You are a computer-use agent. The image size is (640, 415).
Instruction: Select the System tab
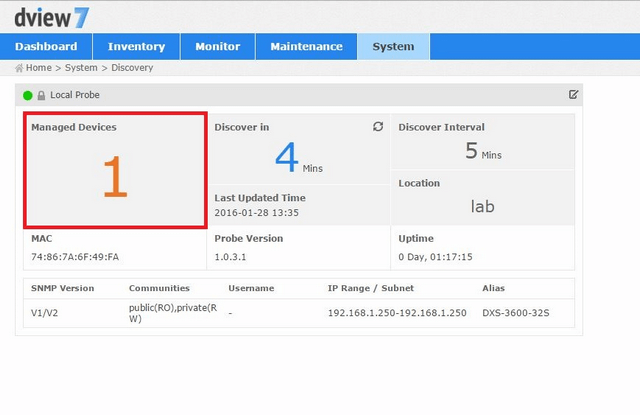pyautogui.click(x=393, y=46)
